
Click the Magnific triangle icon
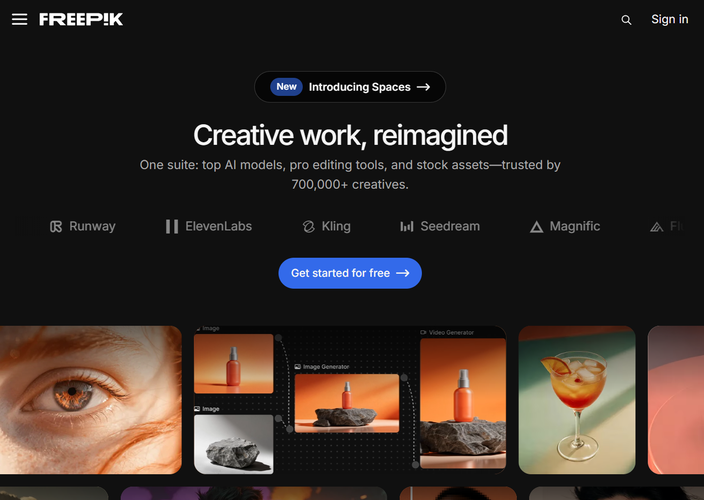tap(536, 227)
